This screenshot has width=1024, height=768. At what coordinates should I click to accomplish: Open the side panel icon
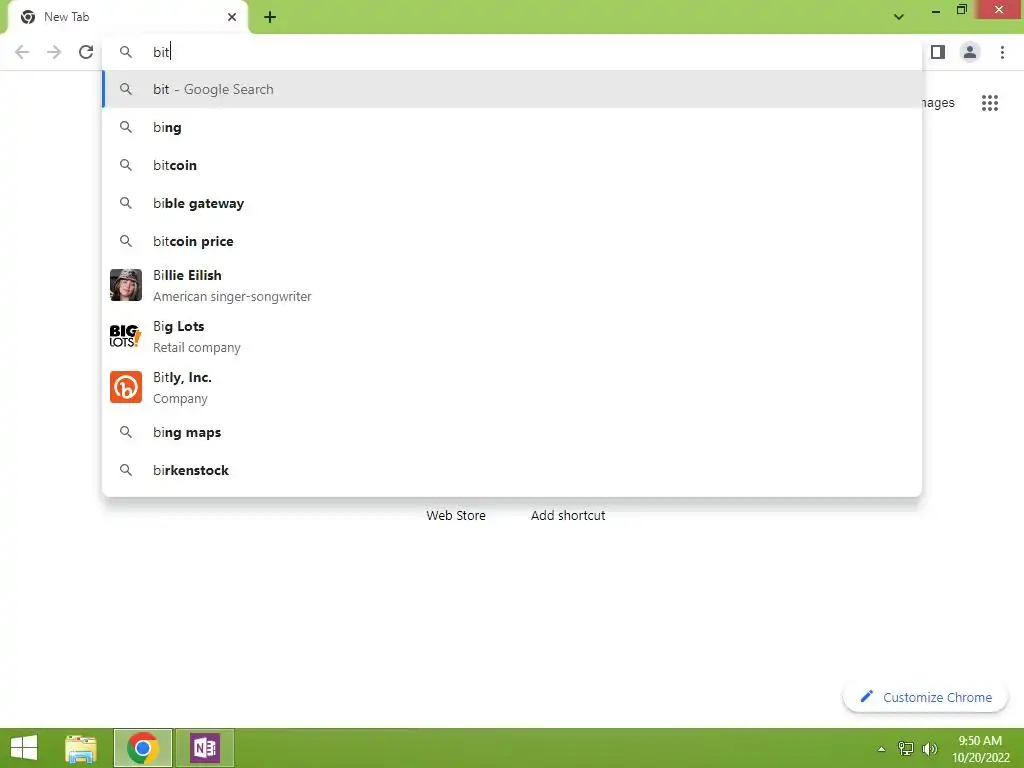(938, 52)
